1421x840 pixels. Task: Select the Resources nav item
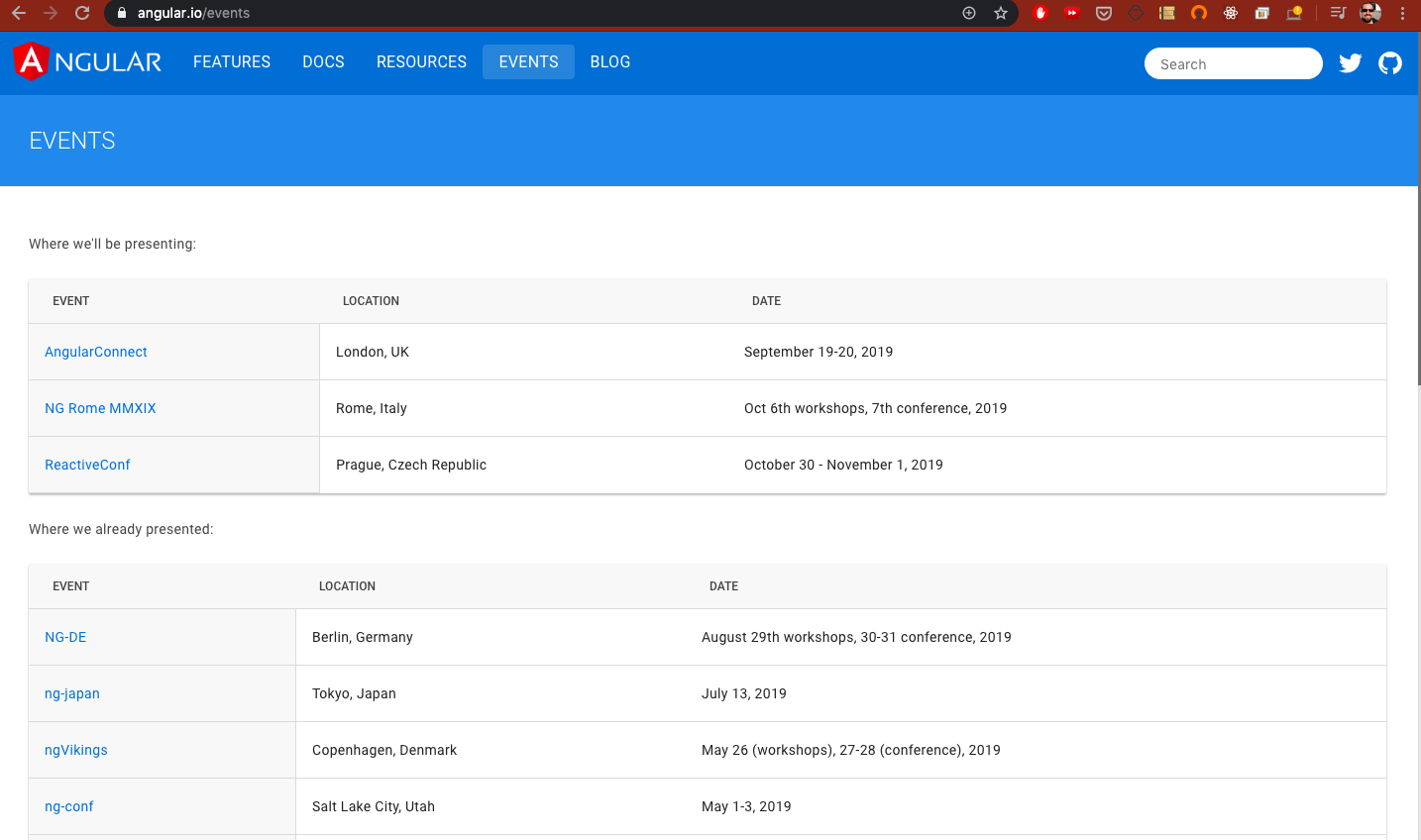tap(421, 61)
